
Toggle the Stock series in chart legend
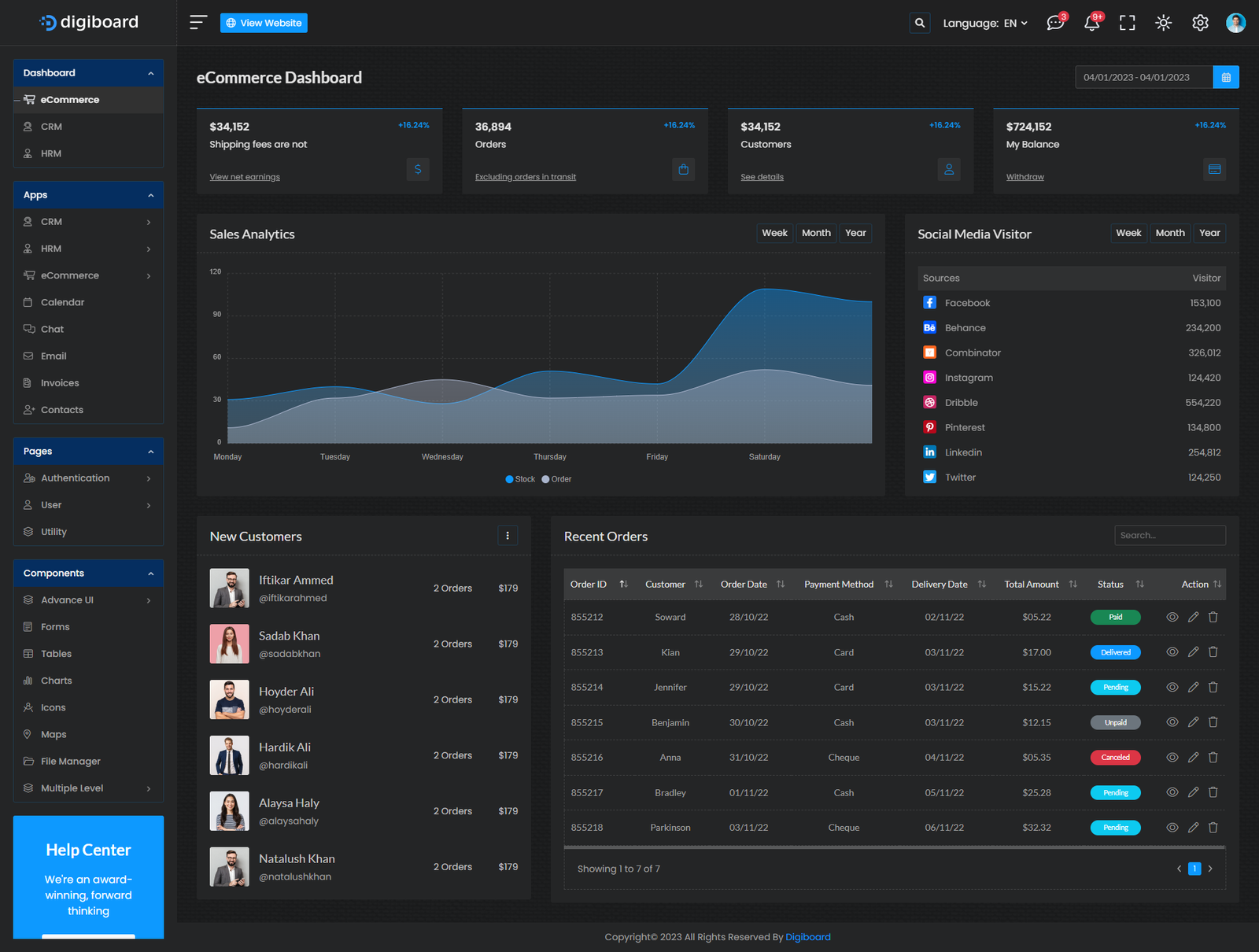point(520,479)
